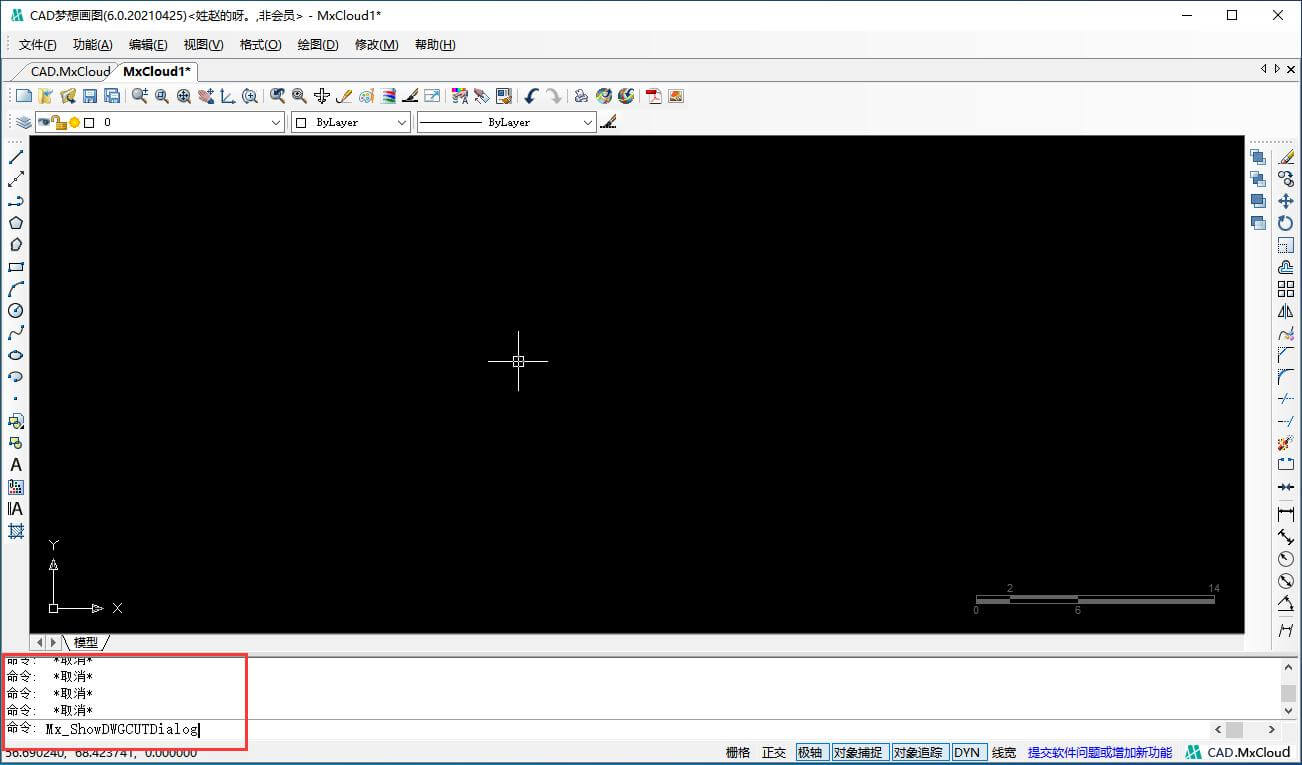Viewport: 1302px width, 765px height.
Task: Toggle DYN dynamic input in status bar
Action: coord(967,752)
